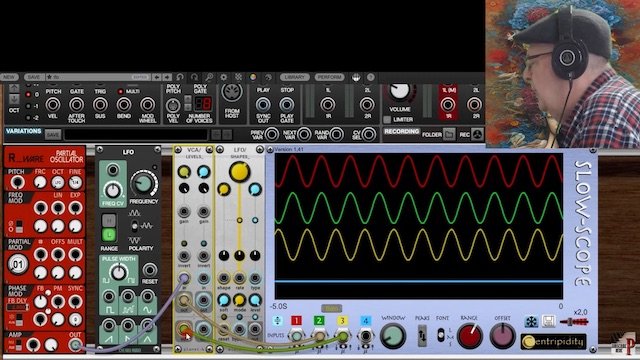This screenshot has height=360, width=640.
Task: Click the VARIATIONS SAVE button
Action: click(53, 134)
